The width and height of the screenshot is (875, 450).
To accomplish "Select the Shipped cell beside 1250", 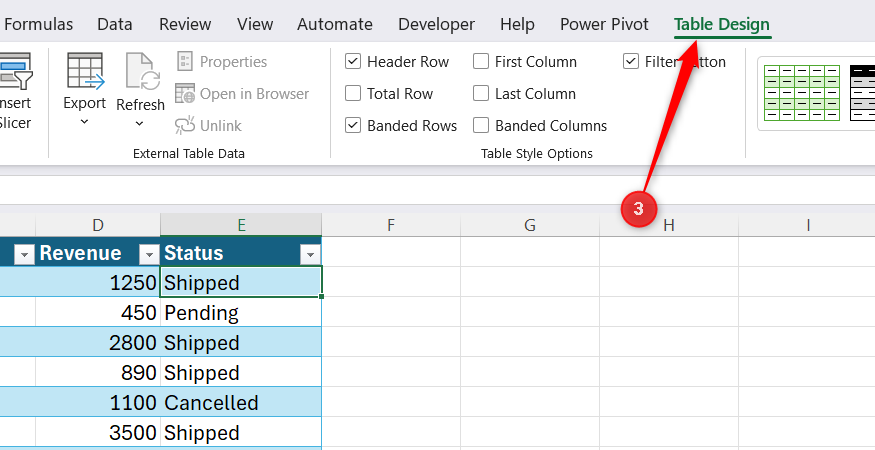I will click(x=241, y=282).
